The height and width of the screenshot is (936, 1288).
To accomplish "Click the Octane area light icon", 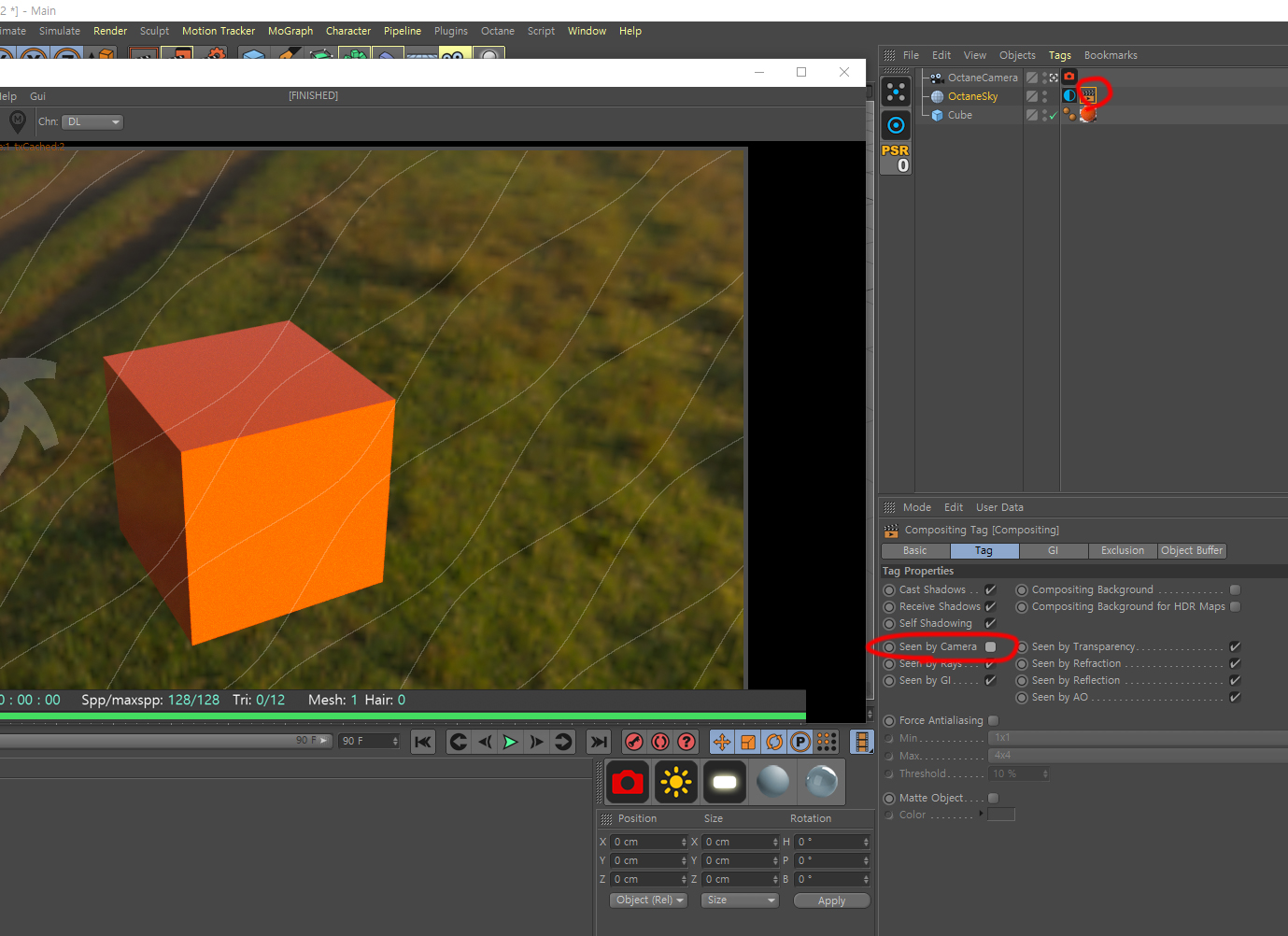I will 724,782.
